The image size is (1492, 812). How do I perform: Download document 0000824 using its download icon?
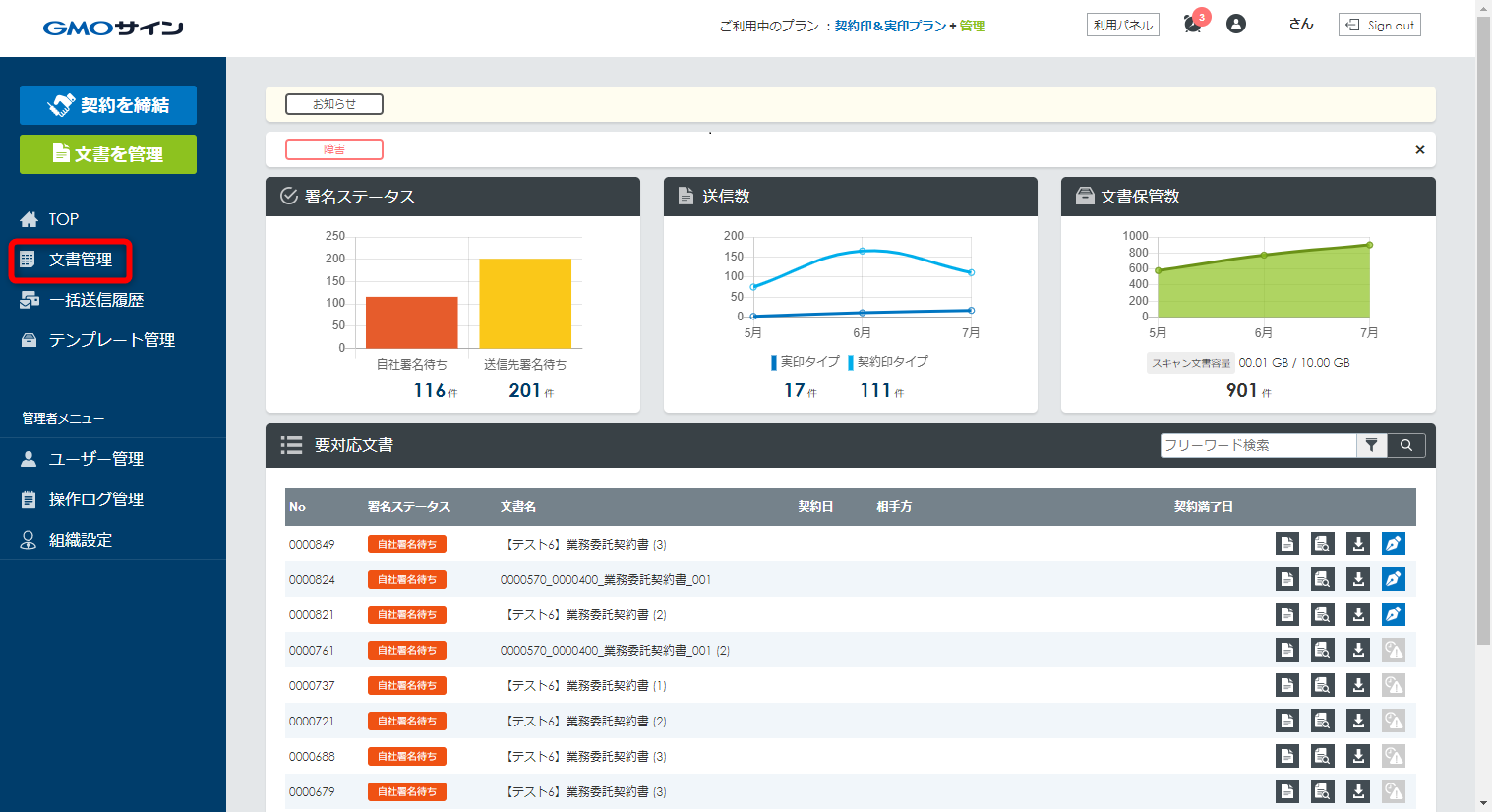pyautogui.click(x=1357, y=579)
